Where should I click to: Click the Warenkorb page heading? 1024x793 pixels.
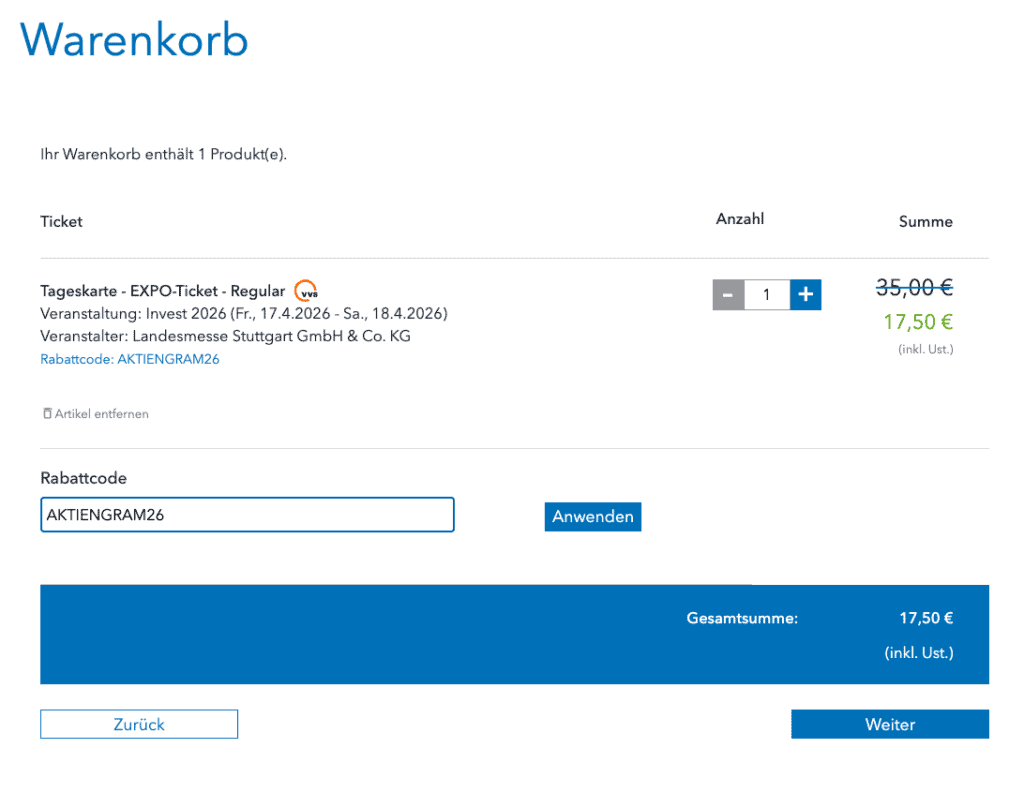[134, 40]
